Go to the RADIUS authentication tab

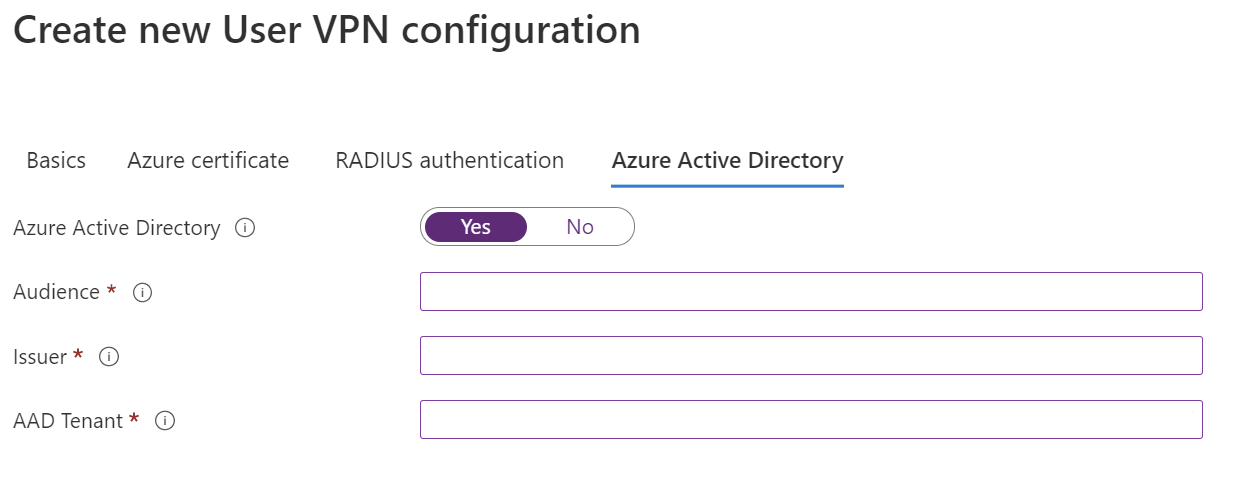coord(449,160)
